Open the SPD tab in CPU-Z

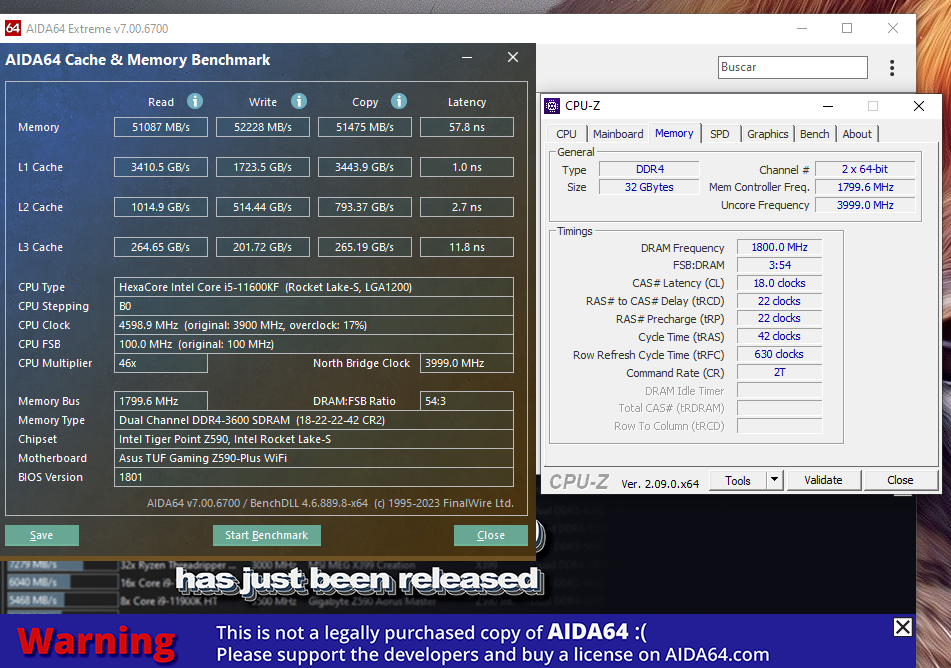pyautogui.click(x=720, y=134)
